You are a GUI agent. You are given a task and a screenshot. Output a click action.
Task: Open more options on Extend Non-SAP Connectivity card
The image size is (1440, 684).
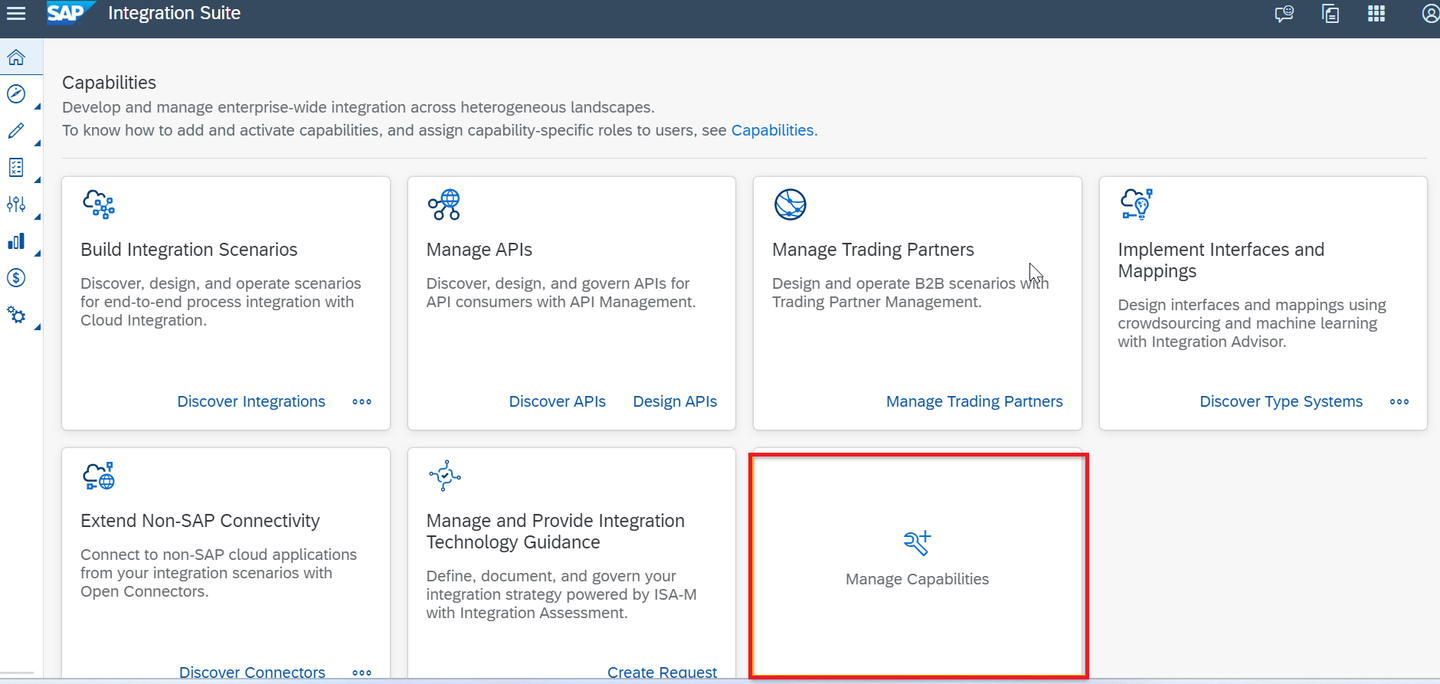pyautogui.click(x=362, y=673)
